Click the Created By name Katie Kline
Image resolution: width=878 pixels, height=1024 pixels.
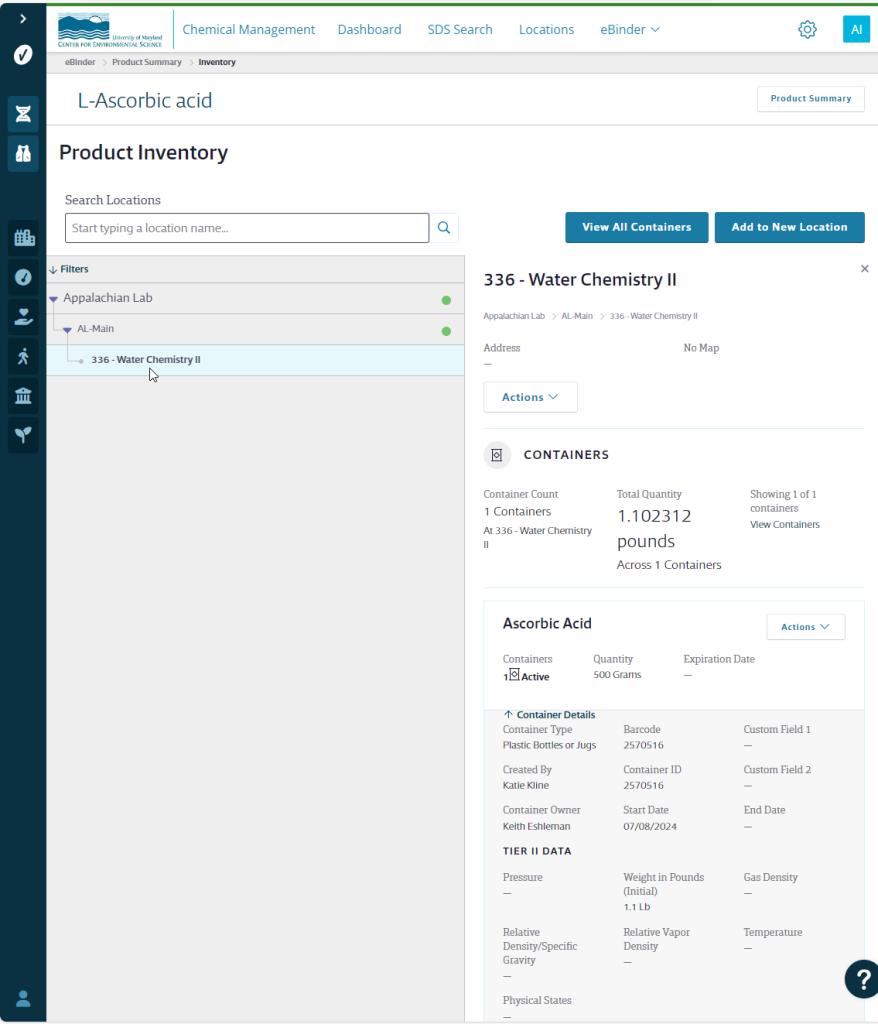click(x=526, y=786)
